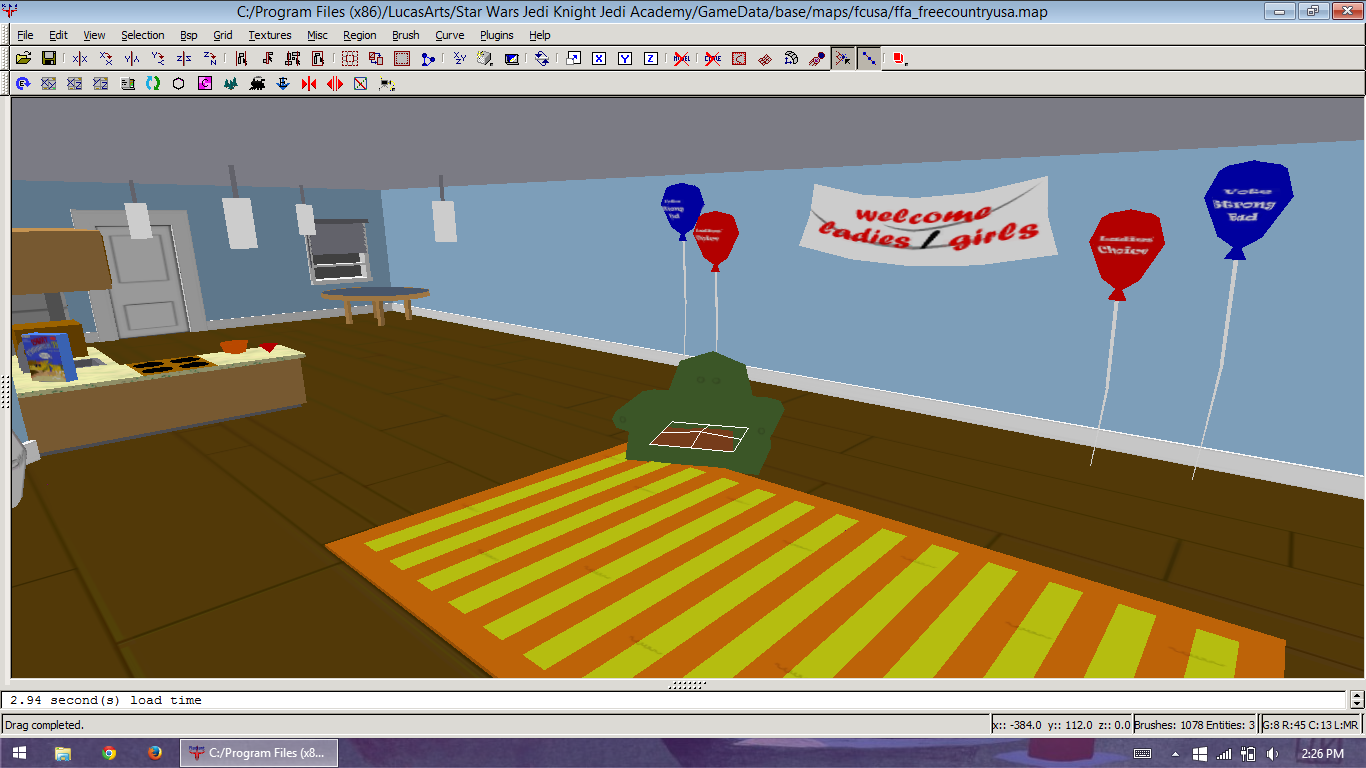Viewport: 1366px width, 768px height.
Task: Open the File menu
Action: pos(26,35)
